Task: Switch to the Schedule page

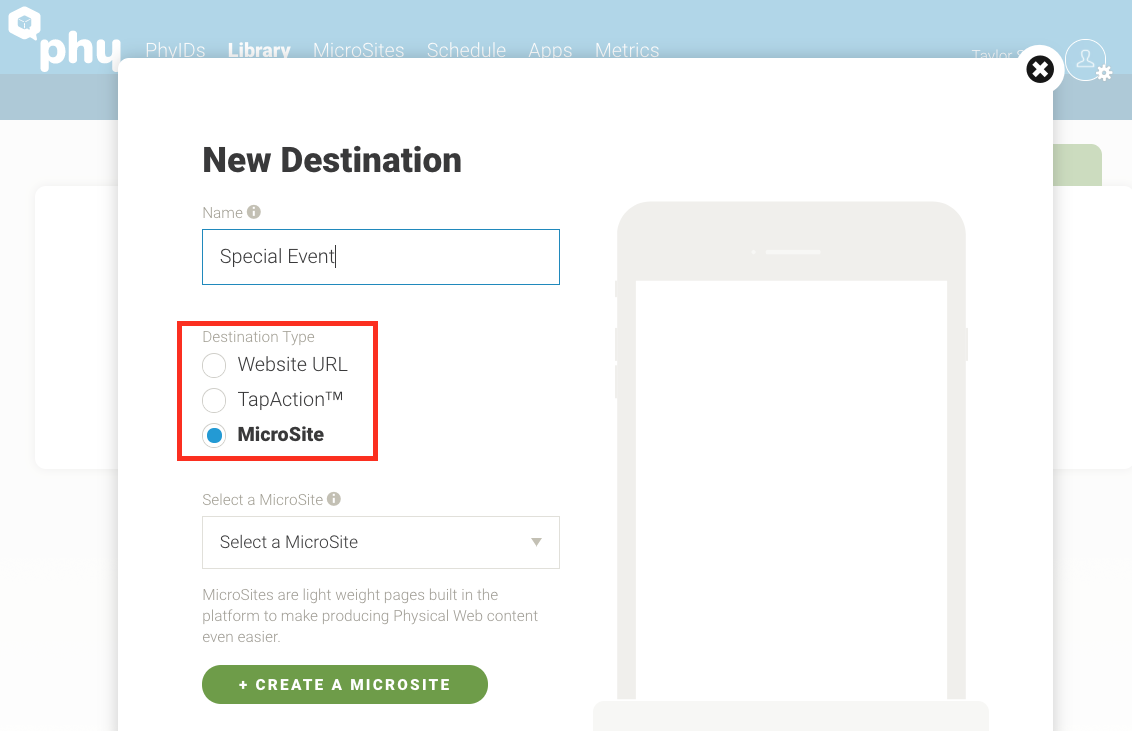Action: click(466, 50)
